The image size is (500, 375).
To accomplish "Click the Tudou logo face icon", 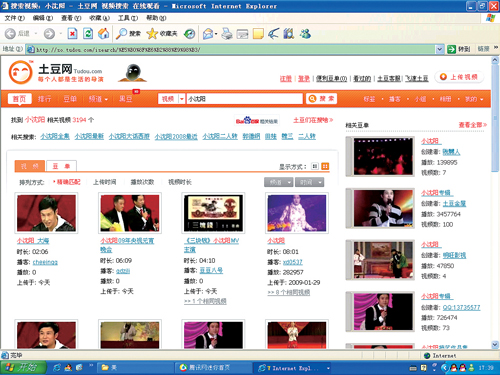I will click(x=20, y=72).
